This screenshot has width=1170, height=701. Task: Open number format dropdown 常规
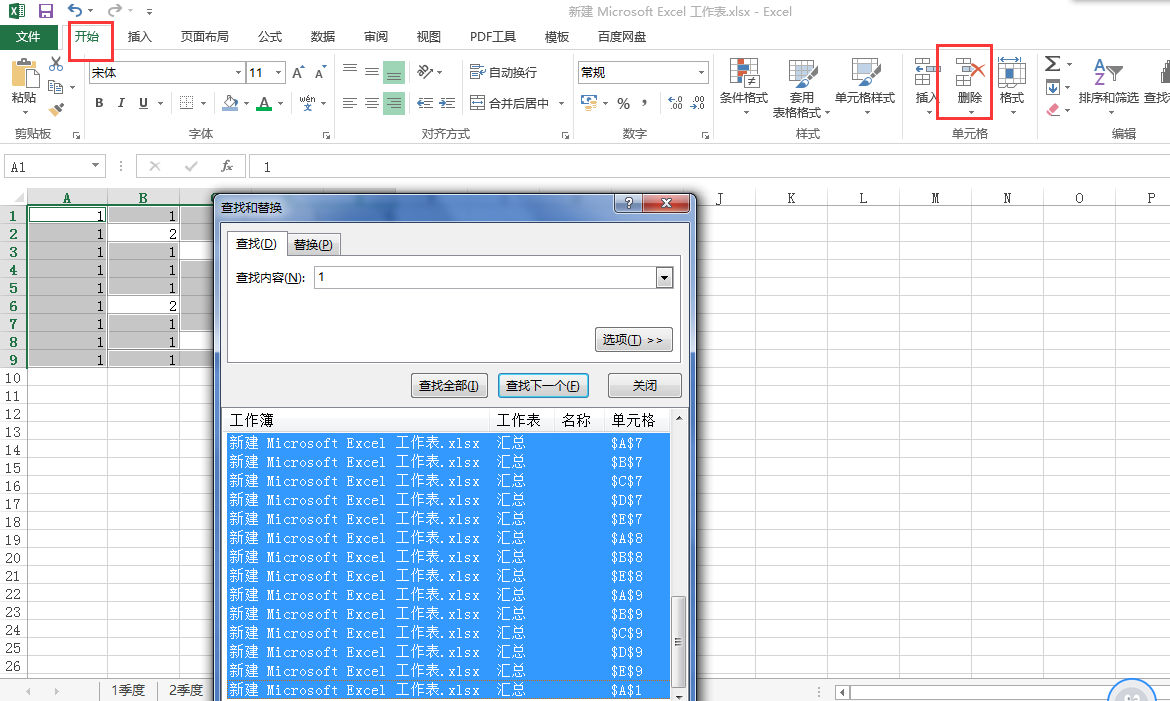(701, 72)
